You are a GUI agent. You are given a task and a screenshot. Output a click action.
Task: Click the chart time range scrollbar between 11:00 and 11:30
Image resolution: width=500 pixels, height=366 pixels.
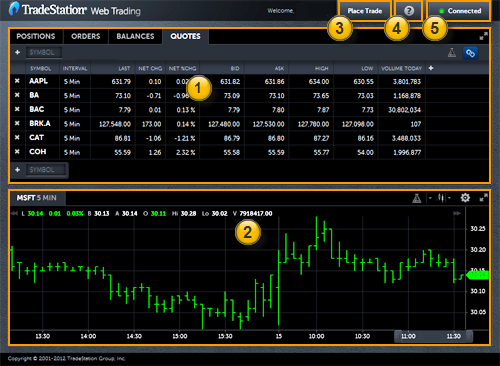point(433,336)
